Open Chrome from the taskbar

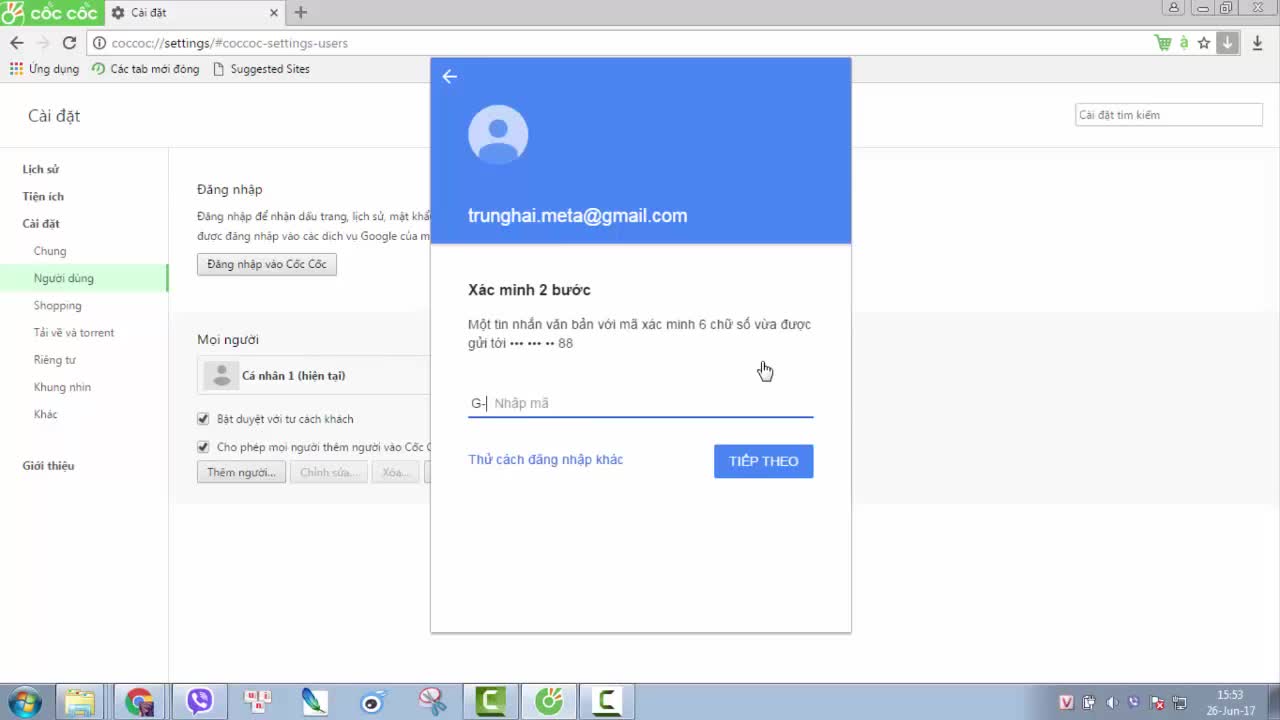point(139,702)
